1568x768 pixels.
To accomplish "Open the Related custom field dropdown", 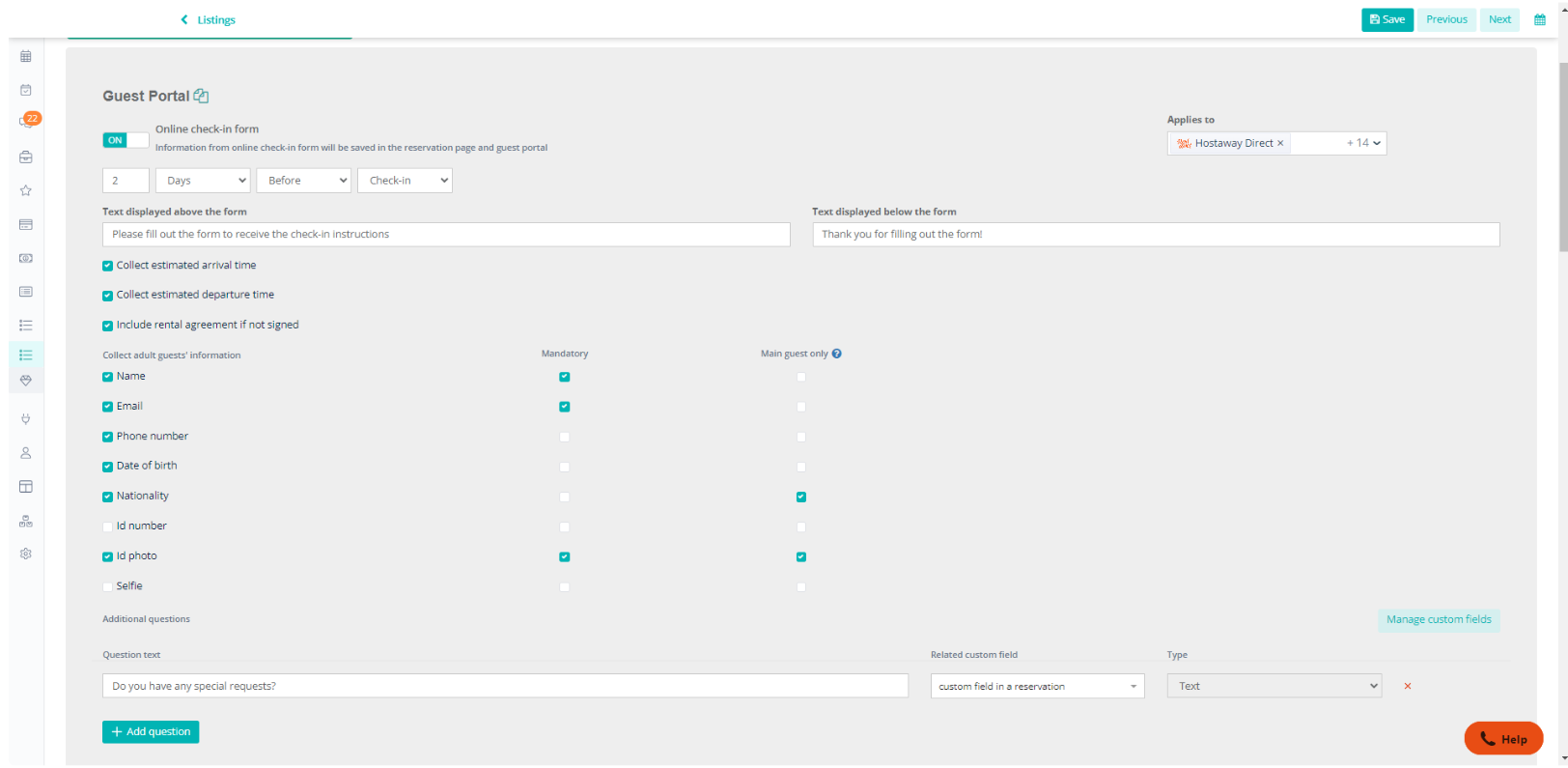I will 1037,686.
